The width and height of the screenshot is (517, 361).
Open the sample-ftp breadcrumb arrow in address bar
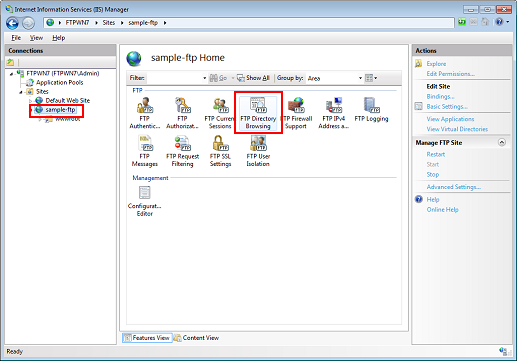point(165,23)
